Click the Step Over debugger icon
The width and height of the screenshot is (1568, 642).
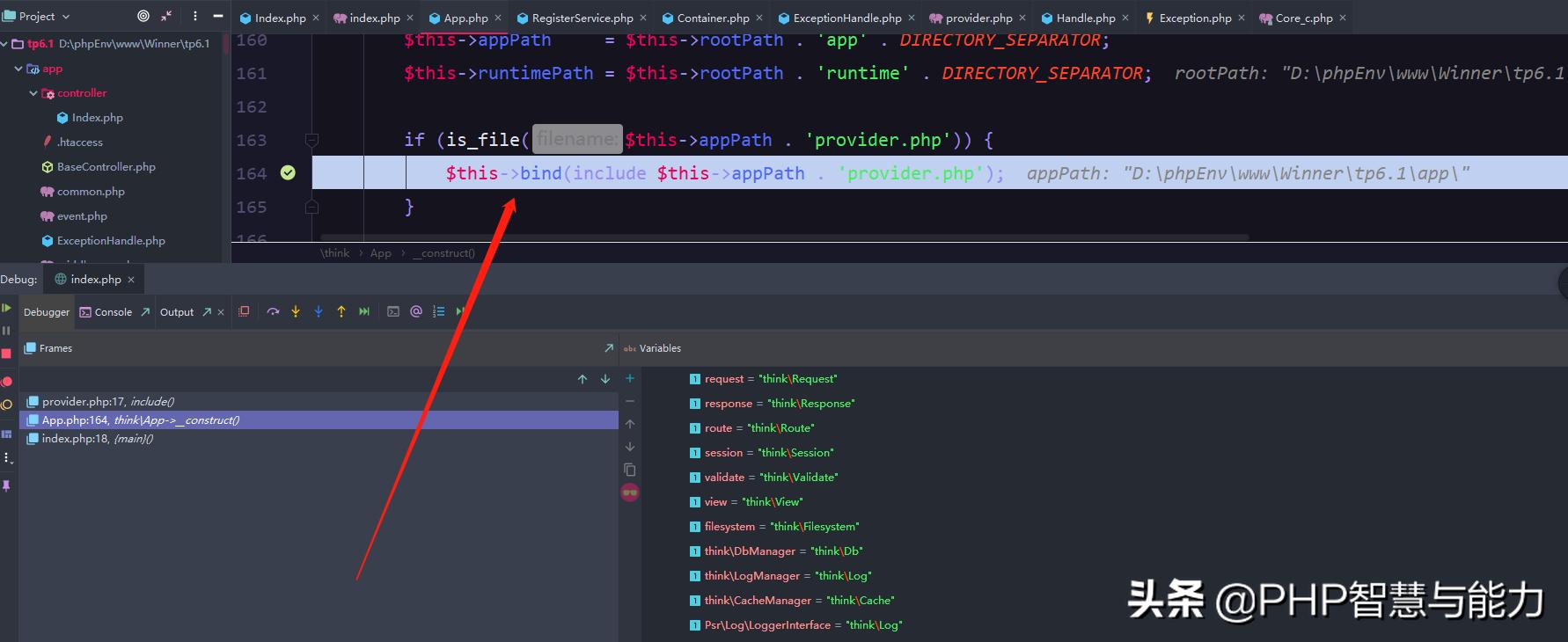(273, 311)
